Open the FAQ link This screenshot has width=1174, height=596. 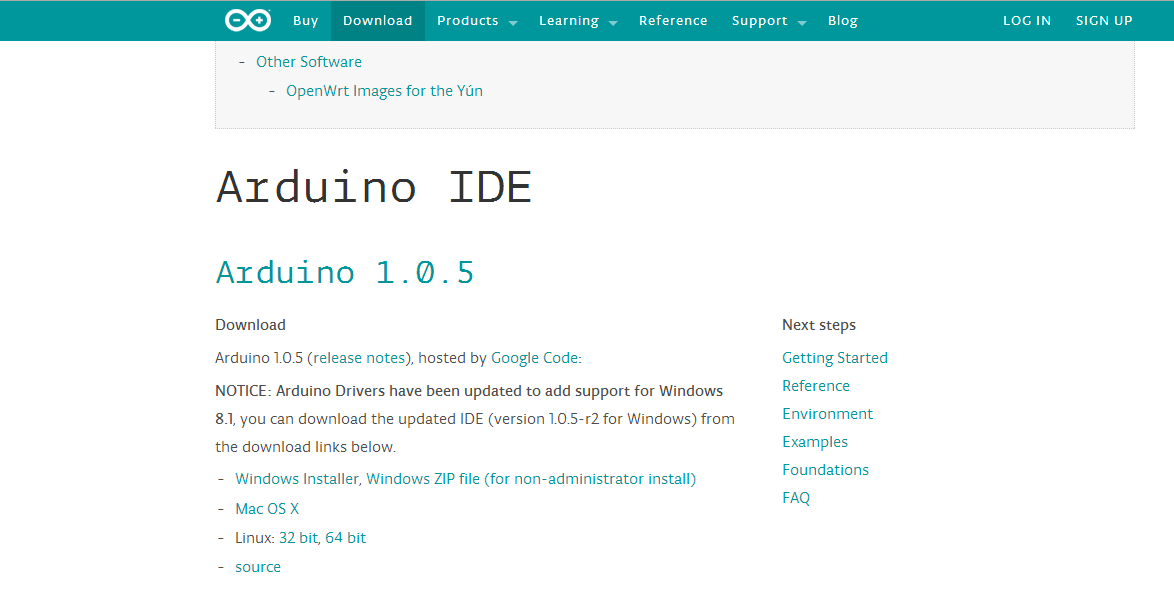coord(796,498)
